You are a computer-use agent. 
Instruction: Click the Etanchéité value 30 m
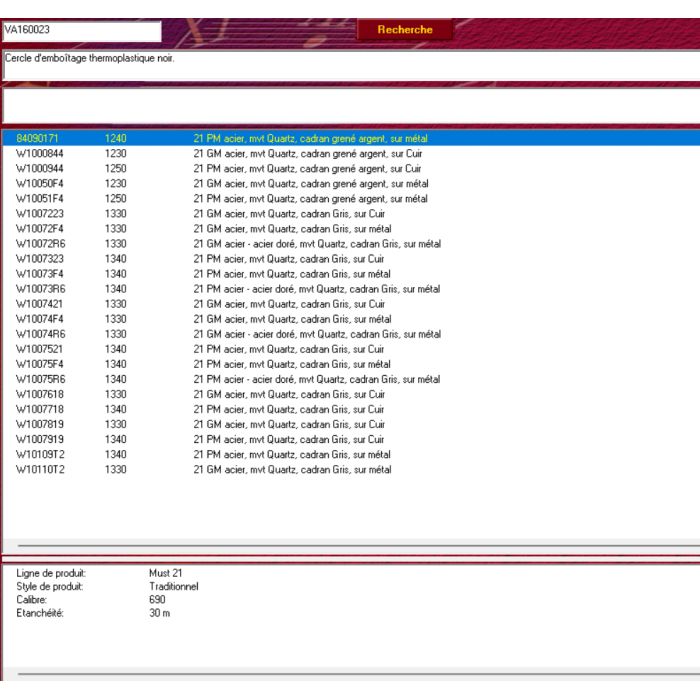[x=159, y=613]
